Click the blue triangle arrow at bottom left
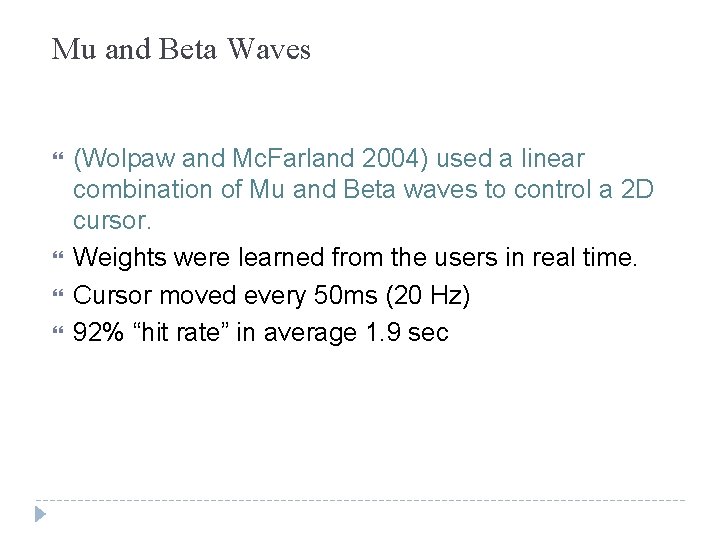720x540 pixels. [40, 514]
